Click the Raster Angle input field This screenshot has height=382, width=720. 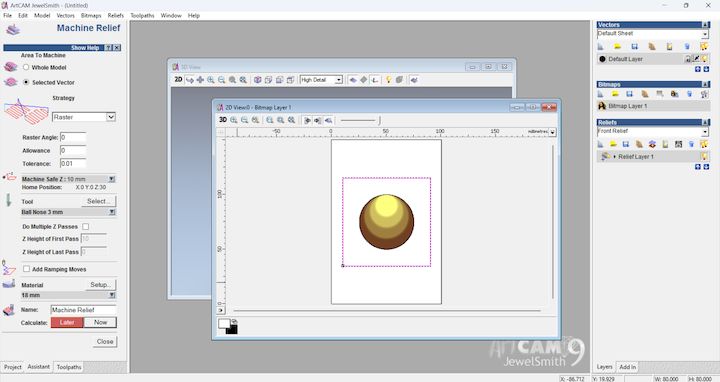coord(73,137)
